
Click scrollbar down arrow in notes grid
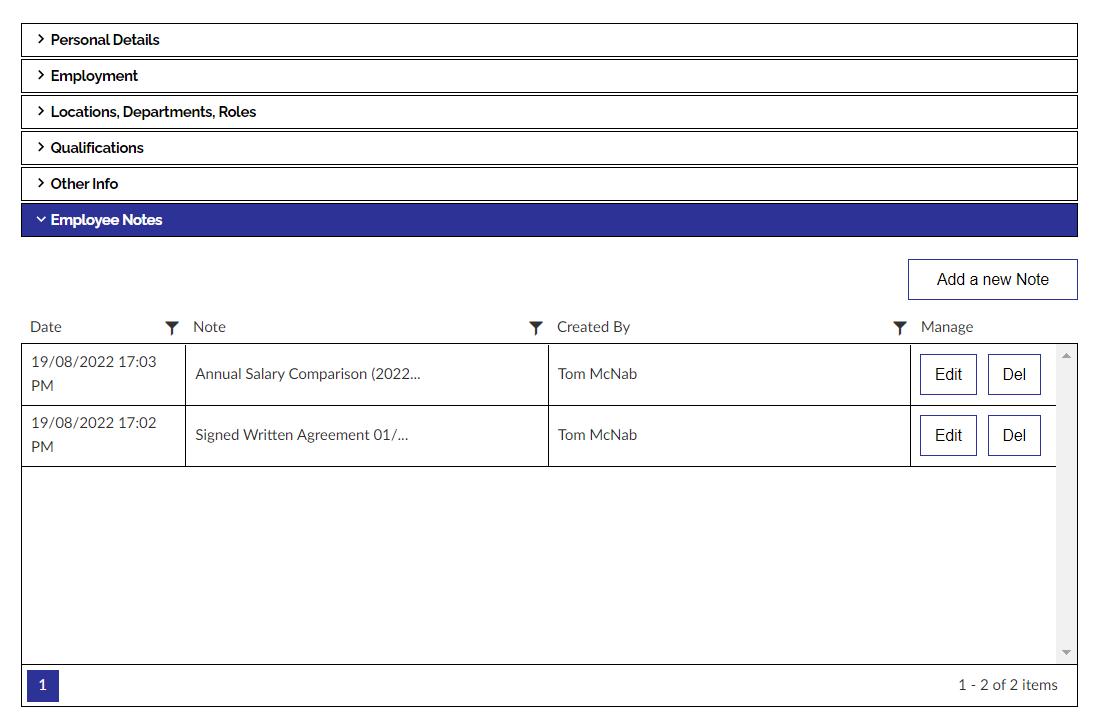point(1066,652)
